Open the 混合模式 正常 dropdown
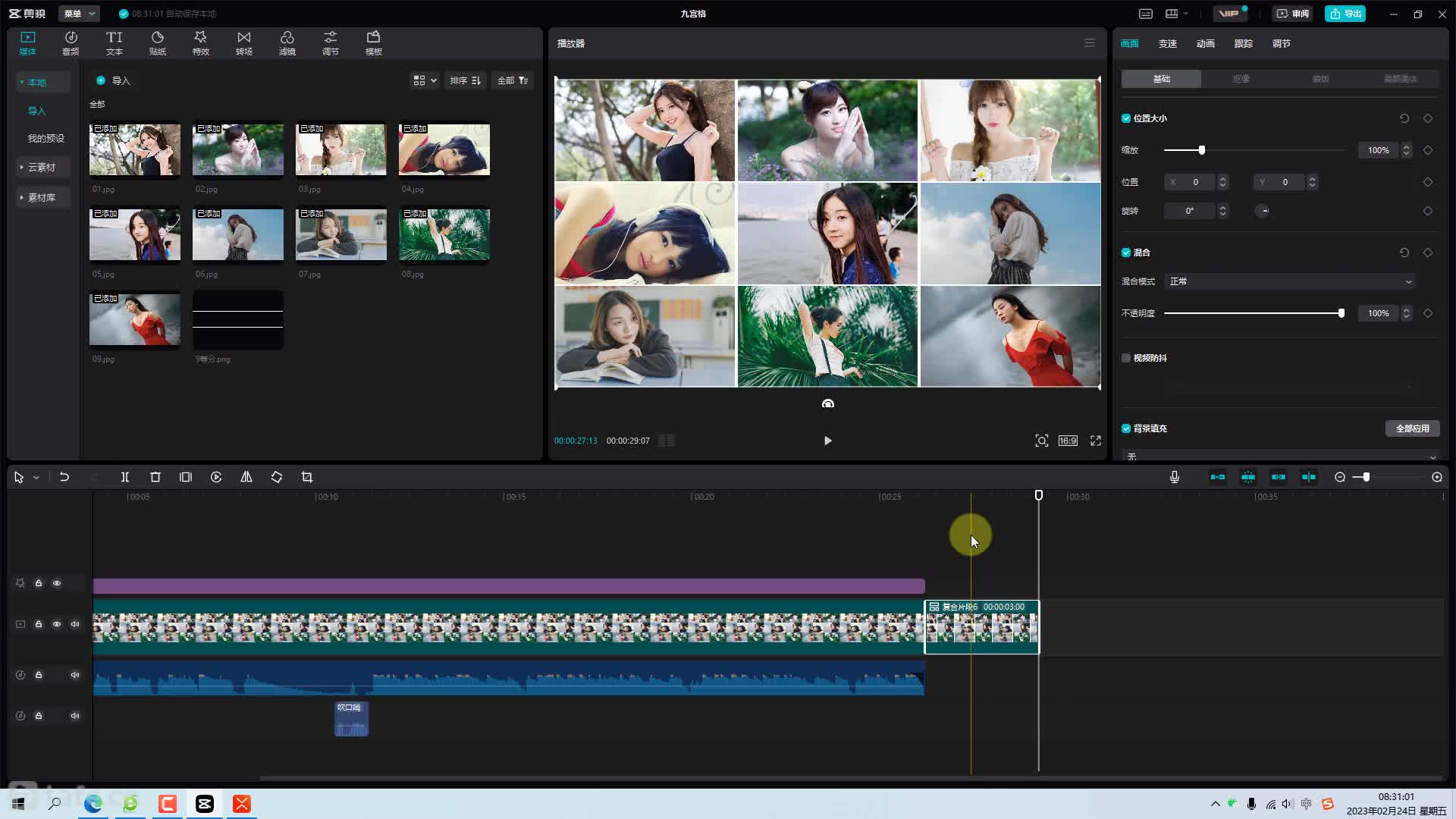1456x819 pixels. [1291, 281]
